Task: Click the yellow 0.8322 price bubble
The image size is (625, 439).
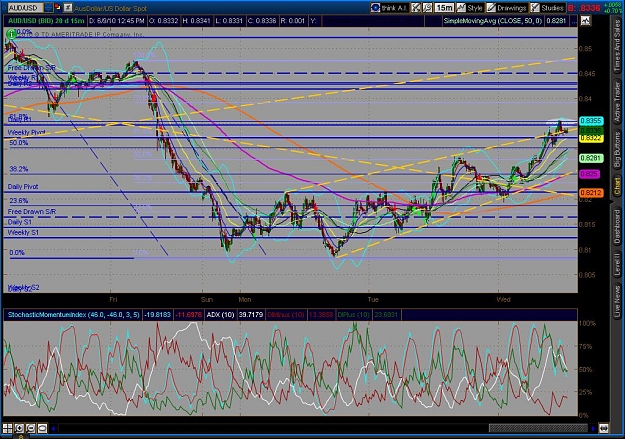Action: pos(591,138)
